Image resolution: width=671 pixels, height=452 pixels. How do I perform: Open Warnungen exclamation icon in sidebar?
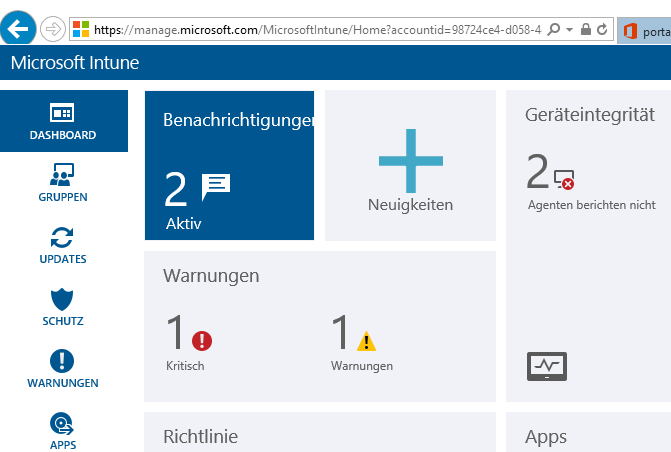click(62, 361)
